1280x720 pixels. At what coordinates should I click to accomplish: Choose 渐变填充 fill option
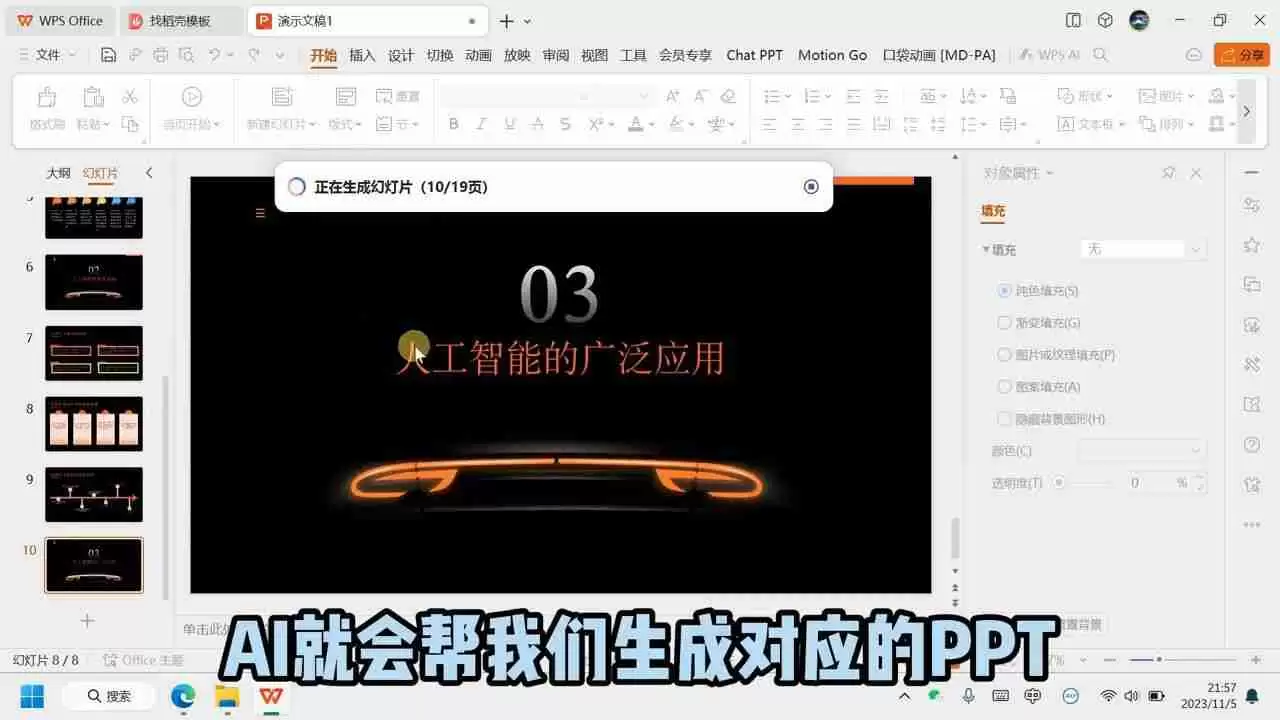point(1004,322)
